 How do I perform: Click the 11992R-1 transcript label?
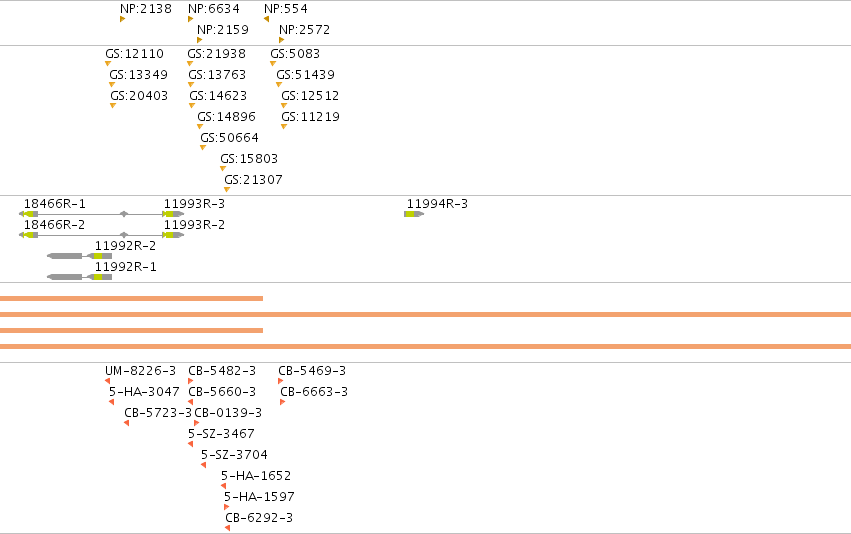pyautogui.click(x=125, y=267)
